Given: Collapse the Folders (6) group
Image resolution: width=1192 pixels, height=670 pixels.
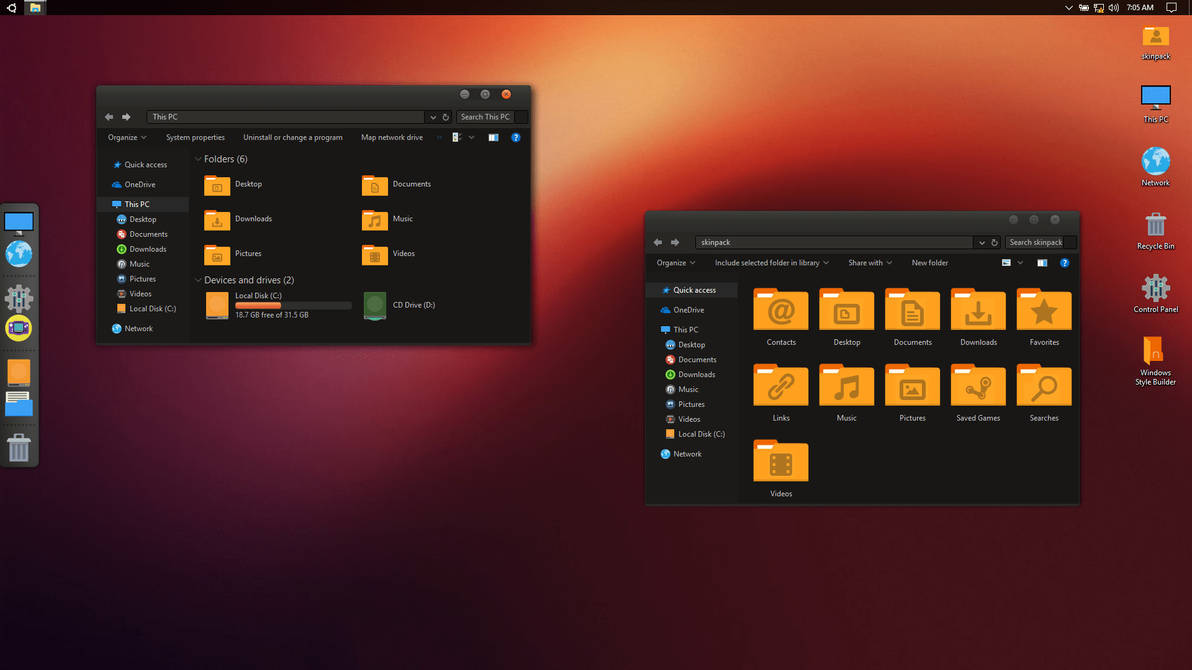Looking at the screenshot, I should click(198, 160).
